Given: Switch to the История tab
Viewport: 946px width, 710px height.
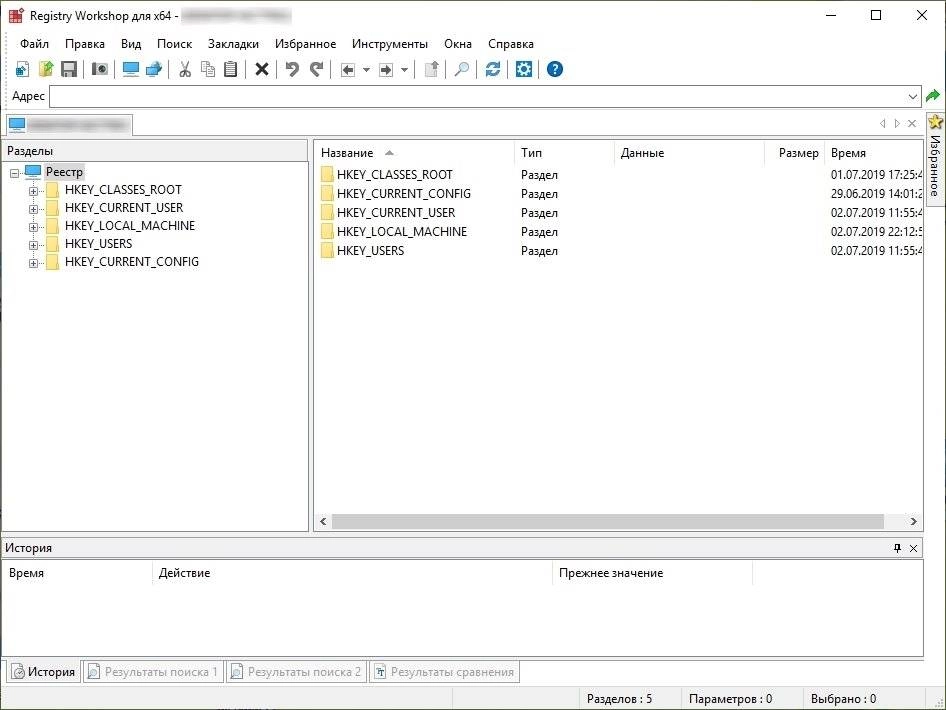Looking at the screenshot, I should pyautogui.click(x=43, y=671).
